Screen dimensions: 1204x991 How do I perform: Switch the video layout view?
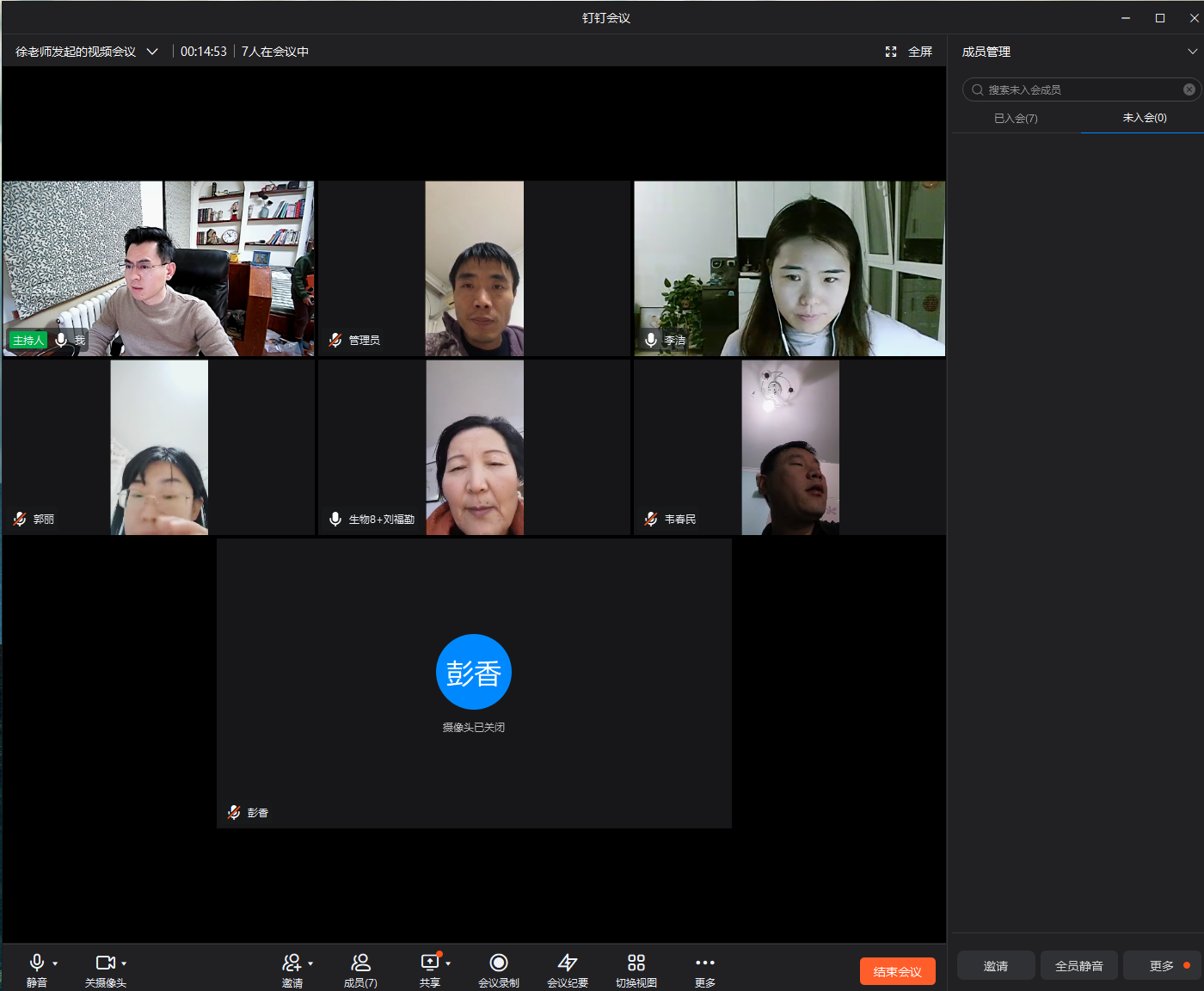[636, 963]
